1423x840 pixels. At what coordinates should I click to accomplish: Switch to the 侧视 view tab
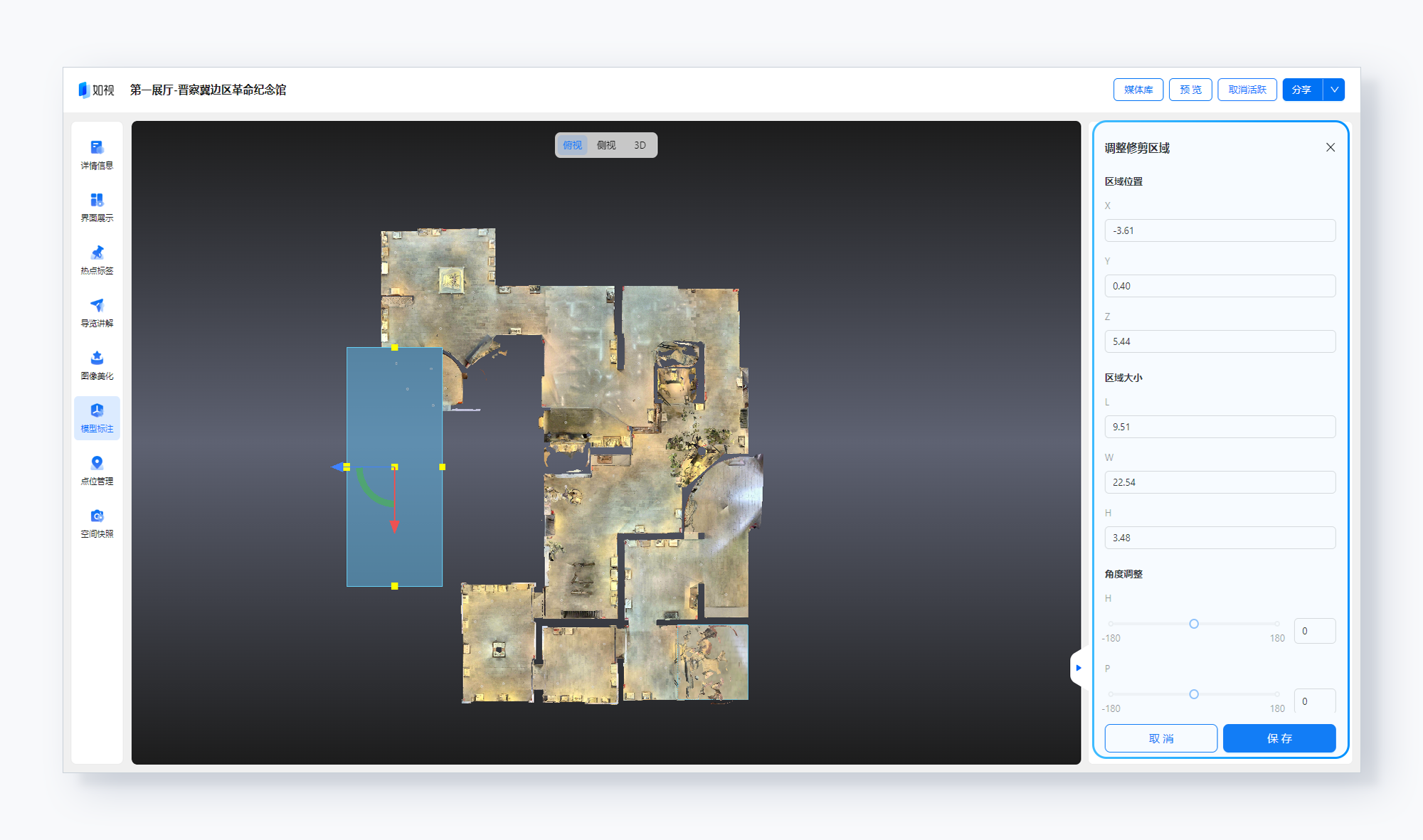point(606,145)
